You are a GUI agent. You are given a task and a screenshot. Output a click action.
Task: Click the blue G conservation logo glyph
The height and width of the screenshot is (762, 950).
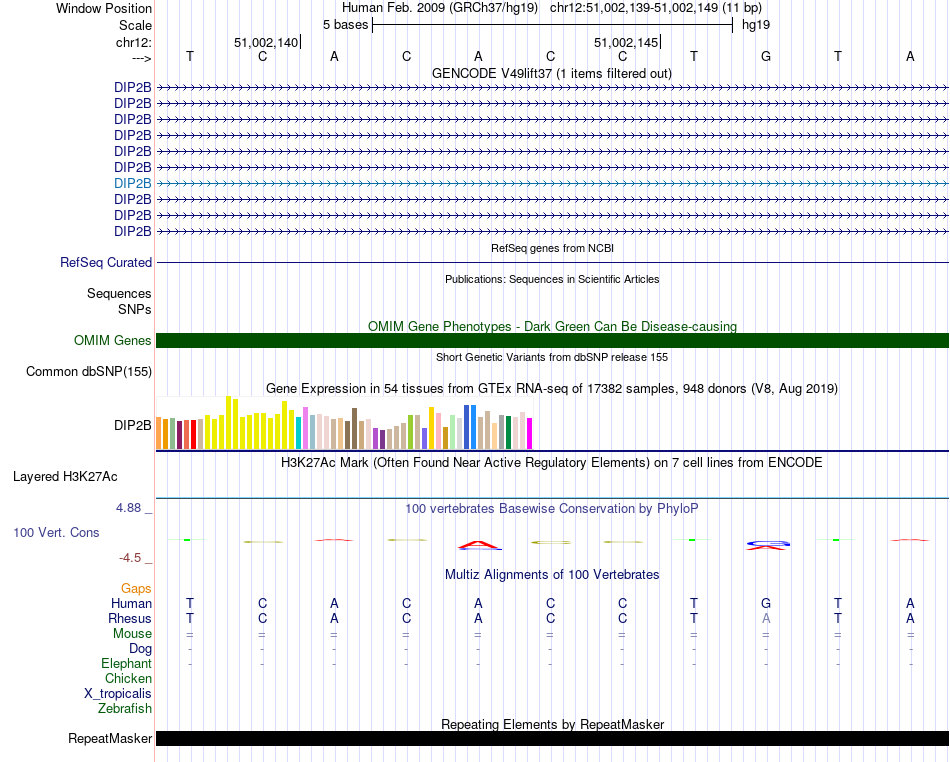768,543
